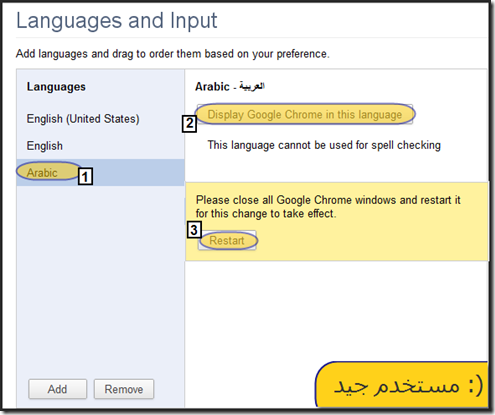Select English (United States) in the list
This screenshot has width=495, height=415.
(100, 119)
